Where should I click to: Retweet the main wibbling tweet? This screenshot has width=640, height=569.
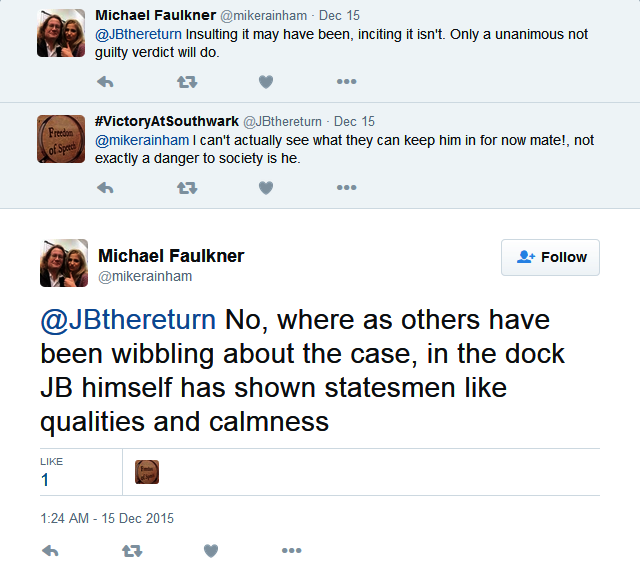[131, 551]
